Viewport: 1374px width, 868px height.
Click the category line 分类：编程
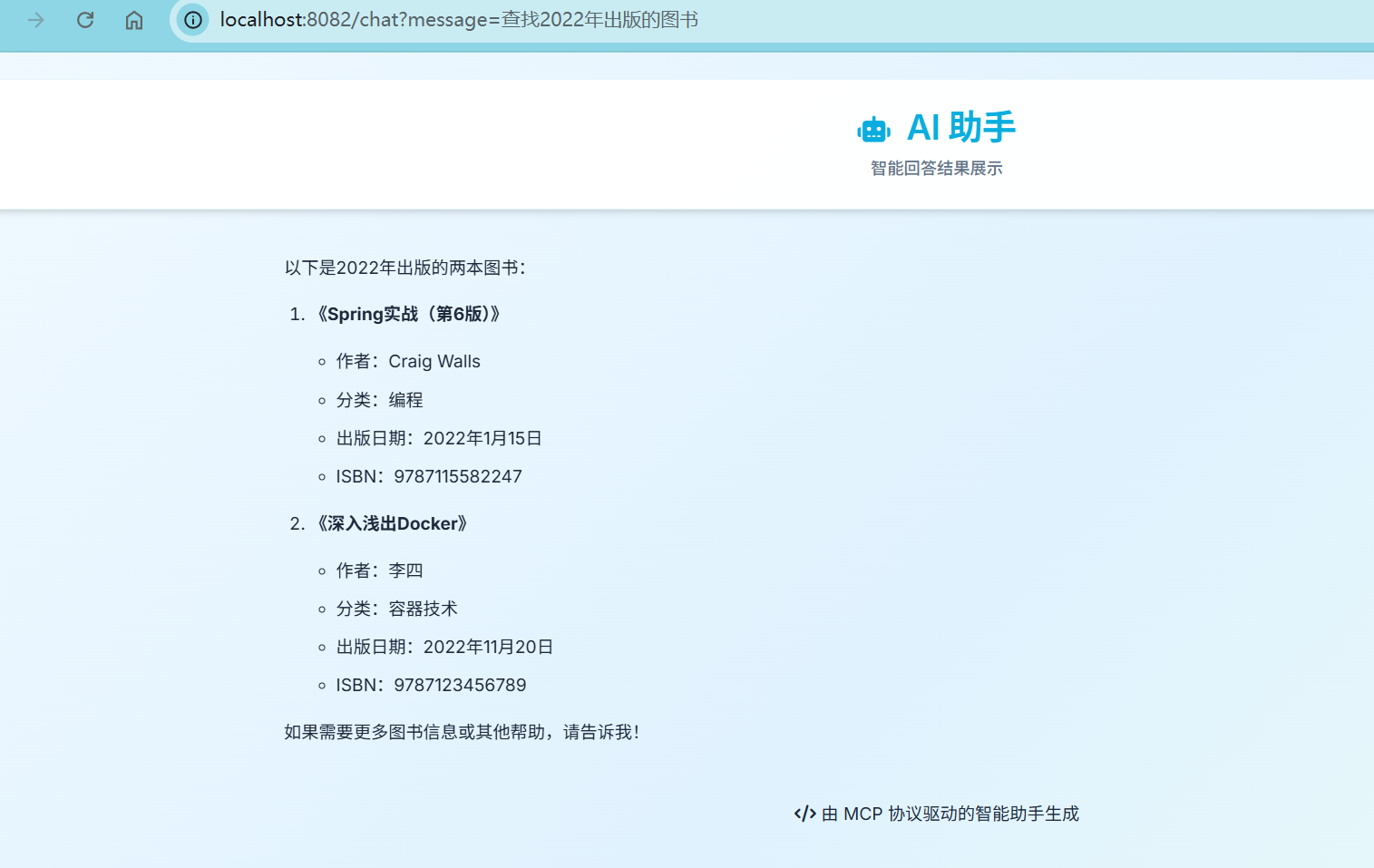pos(379,400)
